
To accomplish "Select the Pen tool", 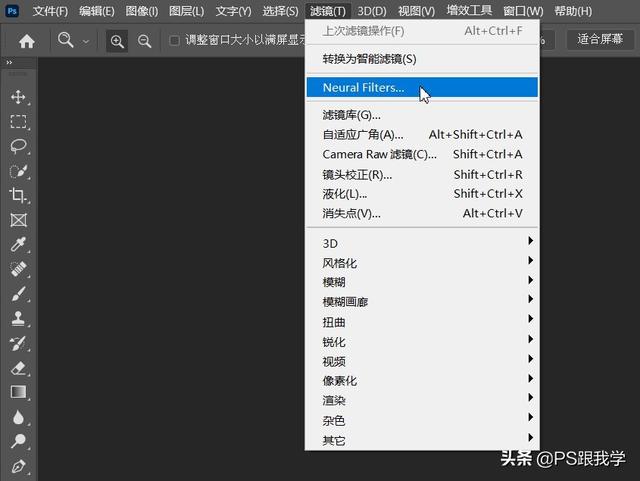I will (x=18, y=466).
